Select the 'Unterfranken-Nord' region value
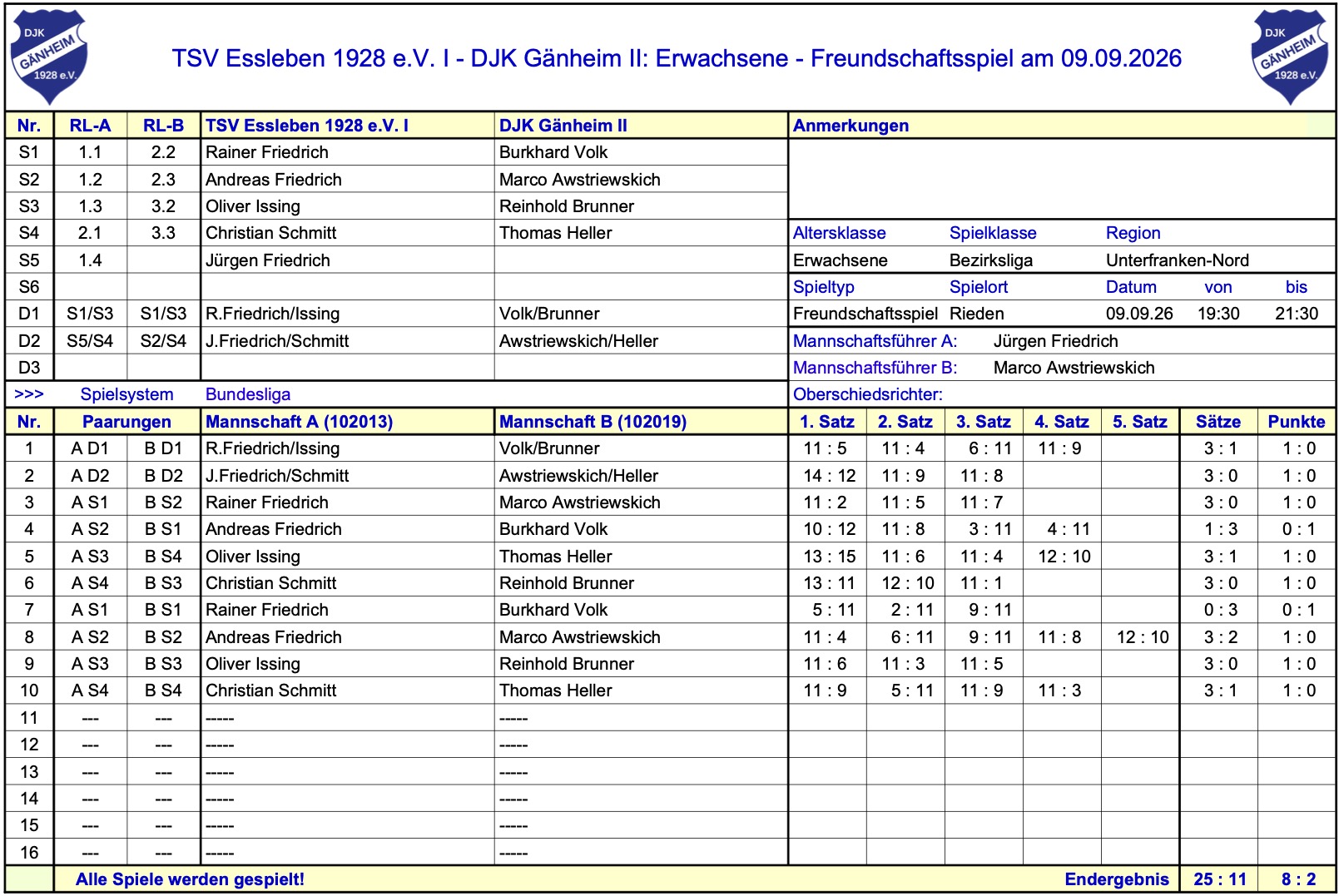The width and height of the screenshot is (1339, 896). [1178, 260]
